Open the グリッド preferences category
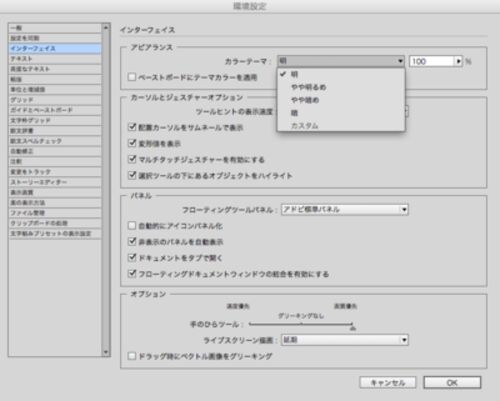Image resolution: width=500 pixels, height=401 pixels. click(x=55, y=100)
